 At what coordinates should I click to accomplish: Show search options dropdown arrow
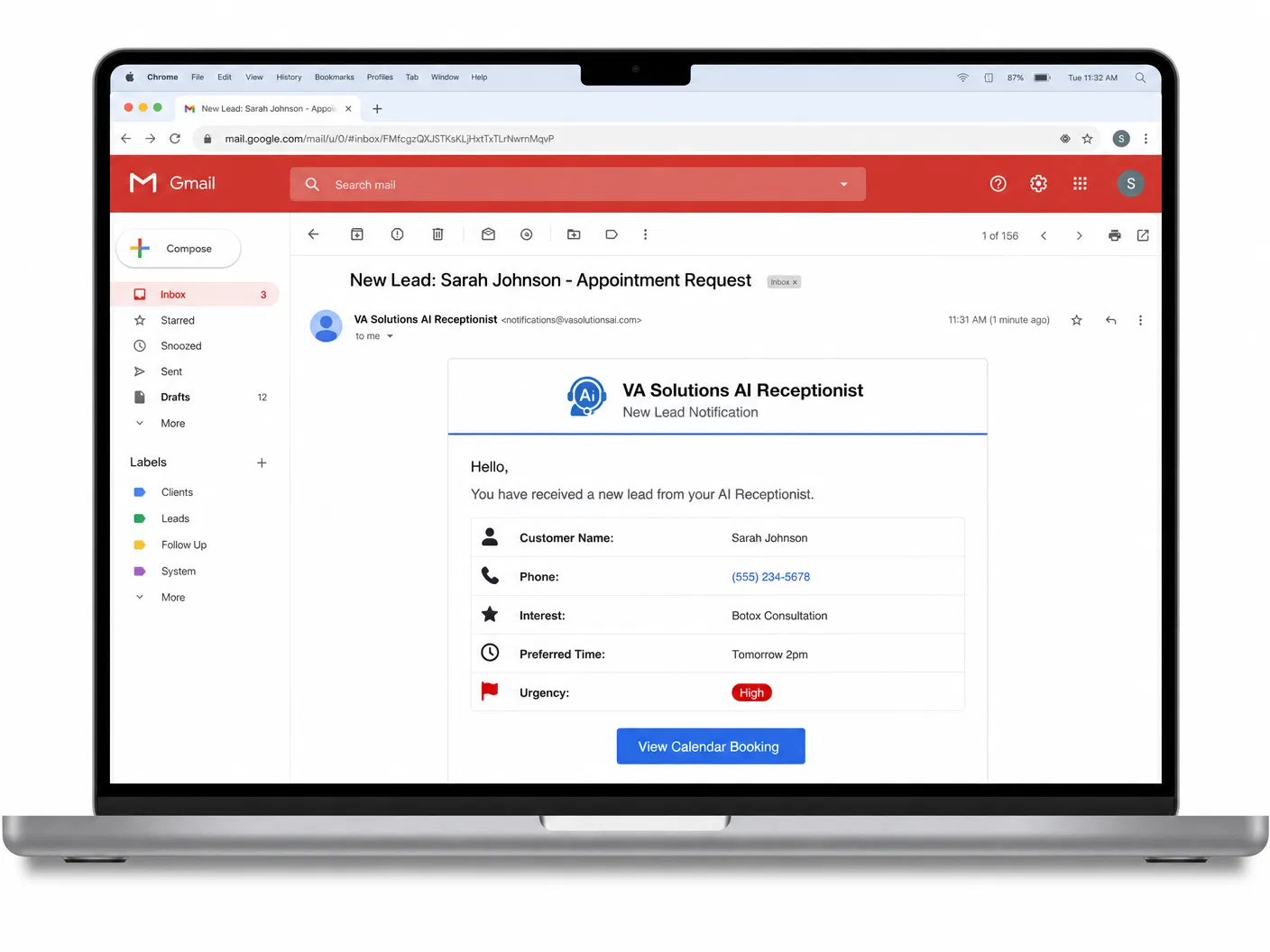click(x=844, y=185)
